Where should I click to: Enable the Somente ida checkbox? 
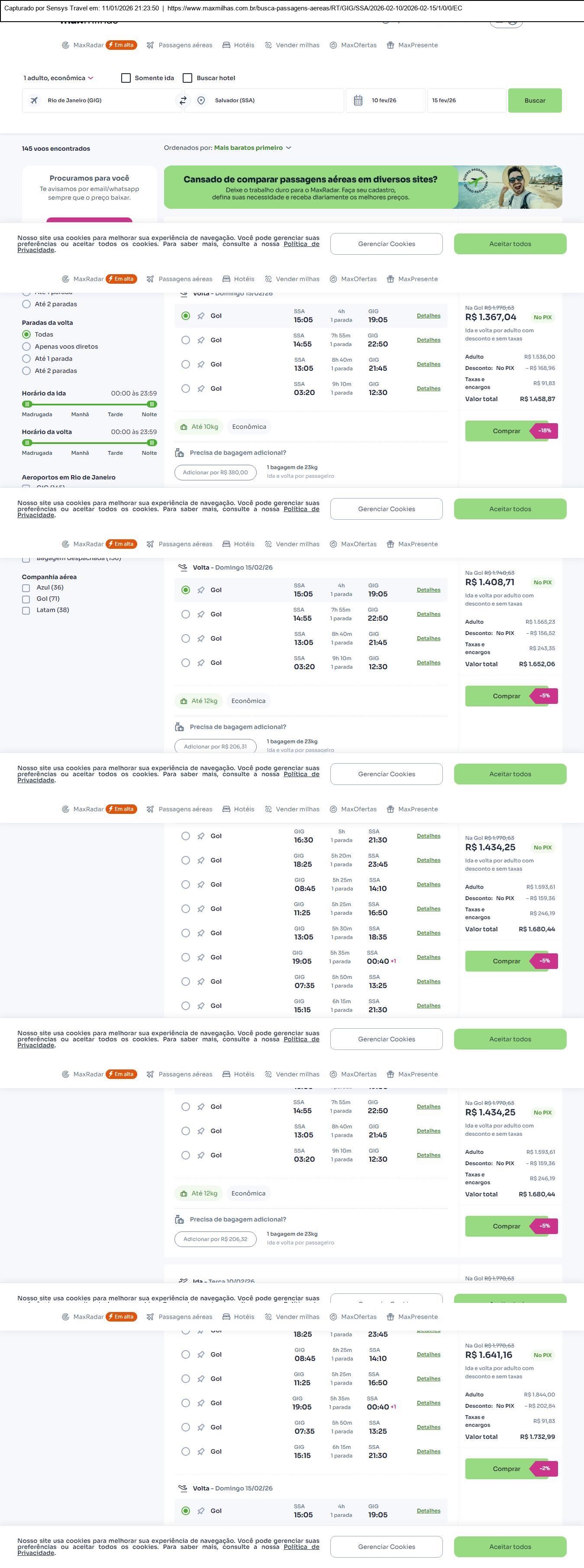click(x=126, y=78)
